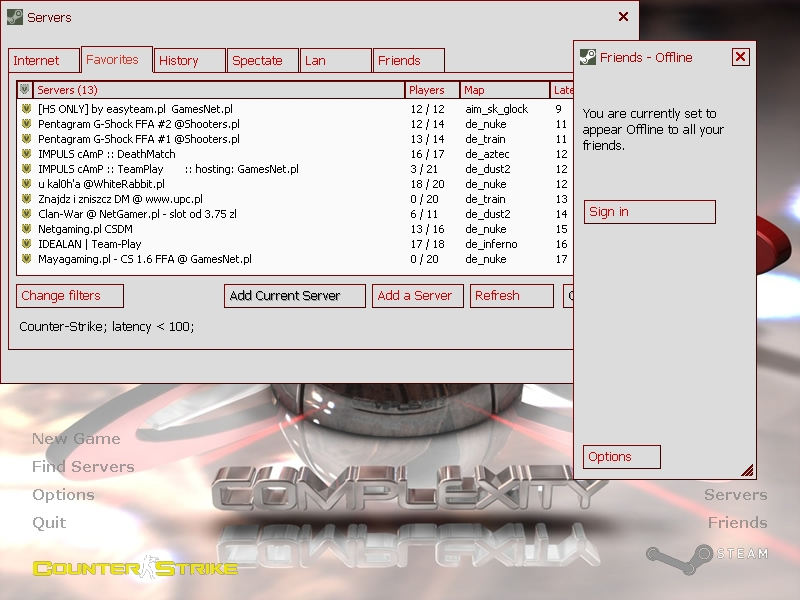Click shield icon of Znajdz i zniszcz DM
Screen dimensions: 800x600
pos(27,199)
